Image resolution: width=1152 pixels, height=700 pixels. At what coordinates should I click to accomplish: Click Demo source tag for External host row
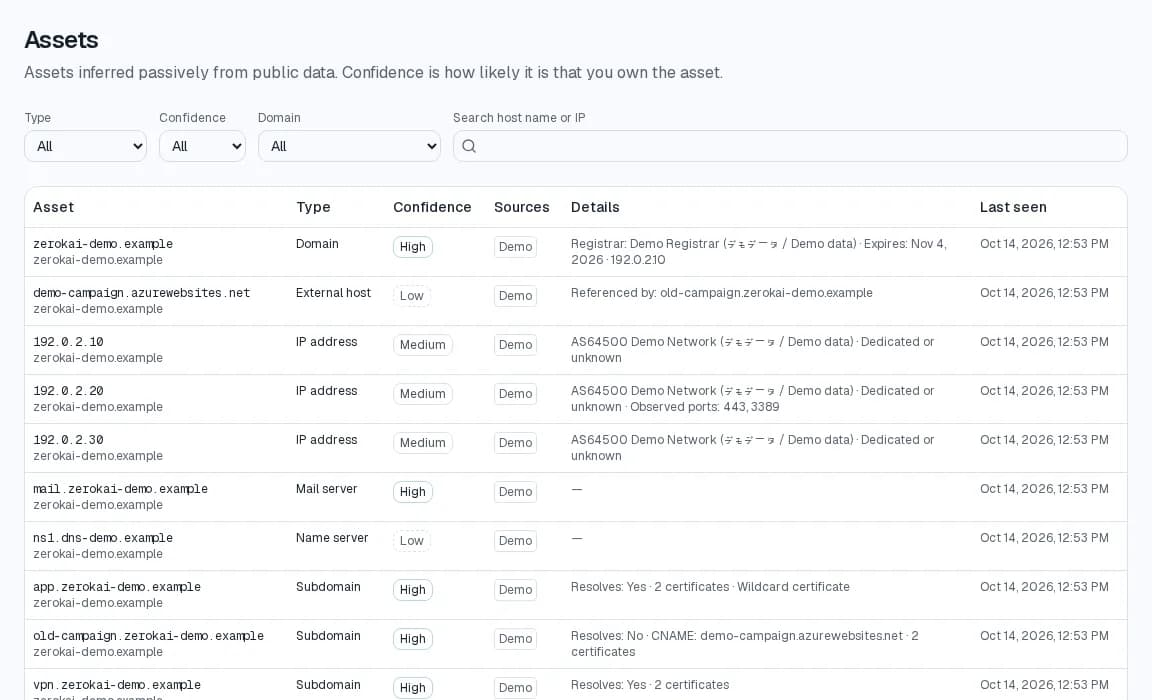515,296
